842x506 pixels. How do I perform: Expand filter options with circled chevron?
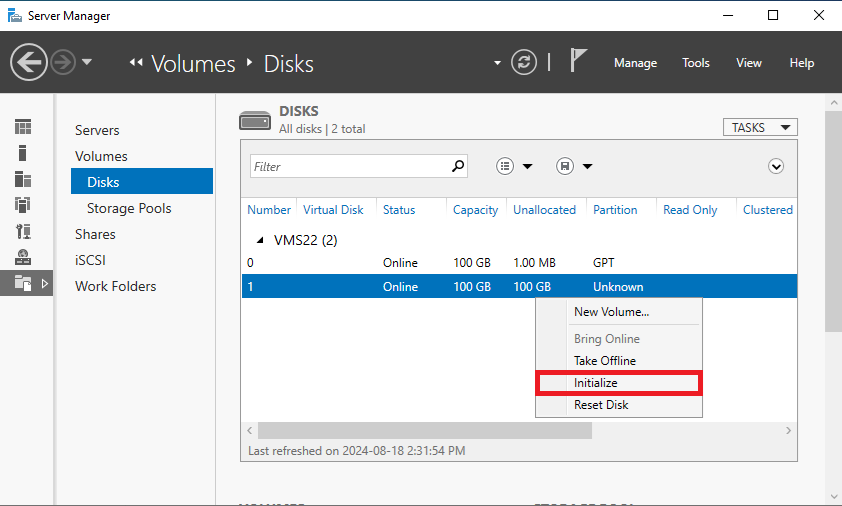click(776, 167)
